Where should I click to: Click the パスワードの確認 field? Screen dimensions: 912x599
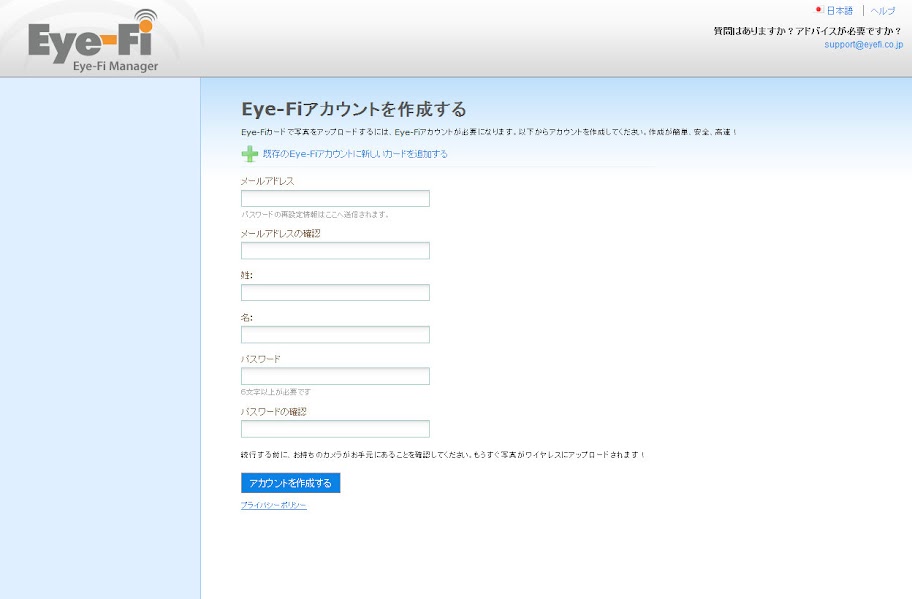point(335,429)
